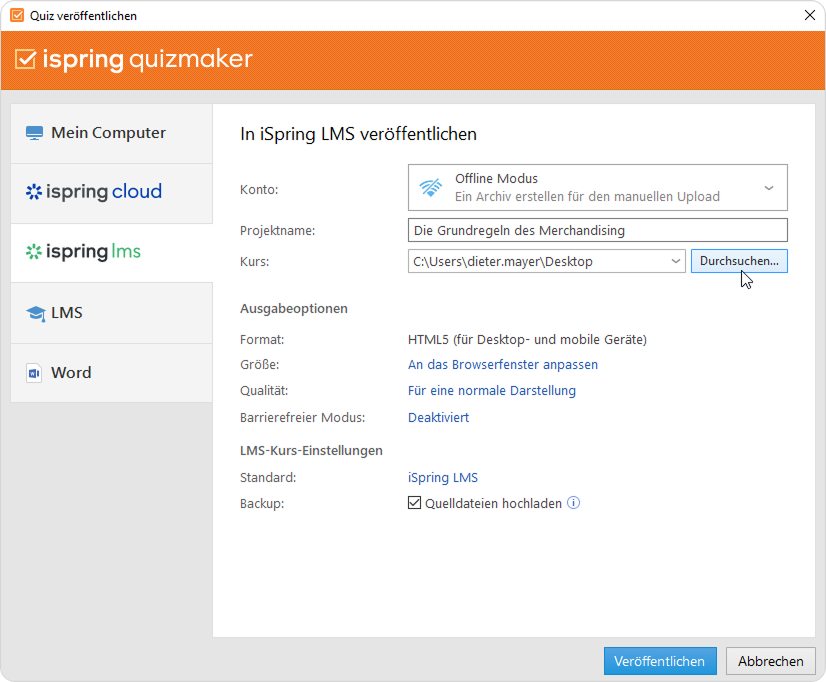Click the Veröffentlichen button

coord(660,661)
